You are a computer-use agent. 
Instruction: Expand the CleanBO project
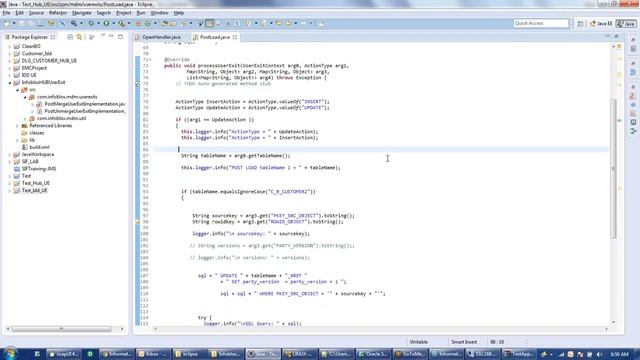[x=10, y=47]
